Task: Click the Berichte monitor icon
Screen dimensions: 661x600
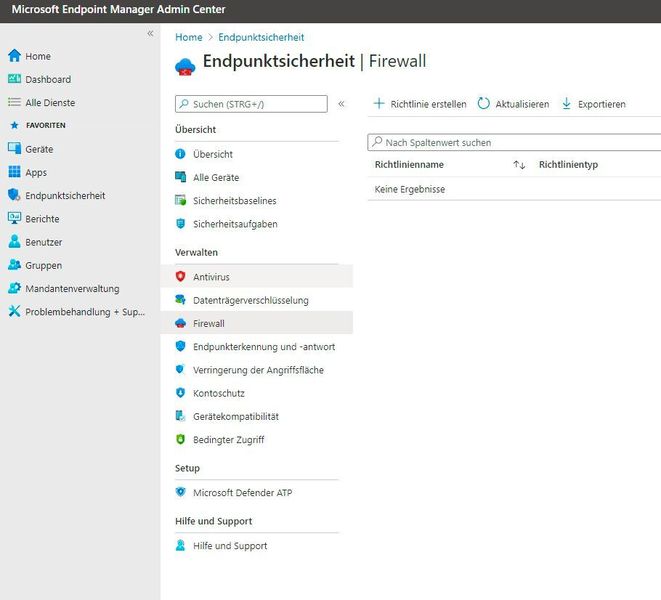Action: pos(14,218)
